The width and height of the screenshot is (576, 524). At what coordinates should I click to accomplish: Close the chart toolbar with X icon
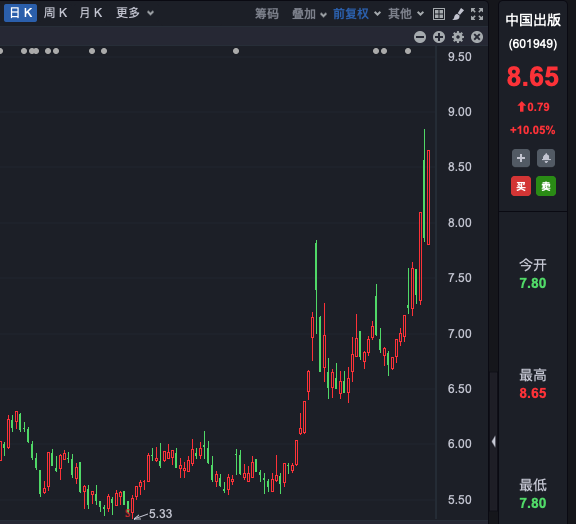tap(477, 37)
